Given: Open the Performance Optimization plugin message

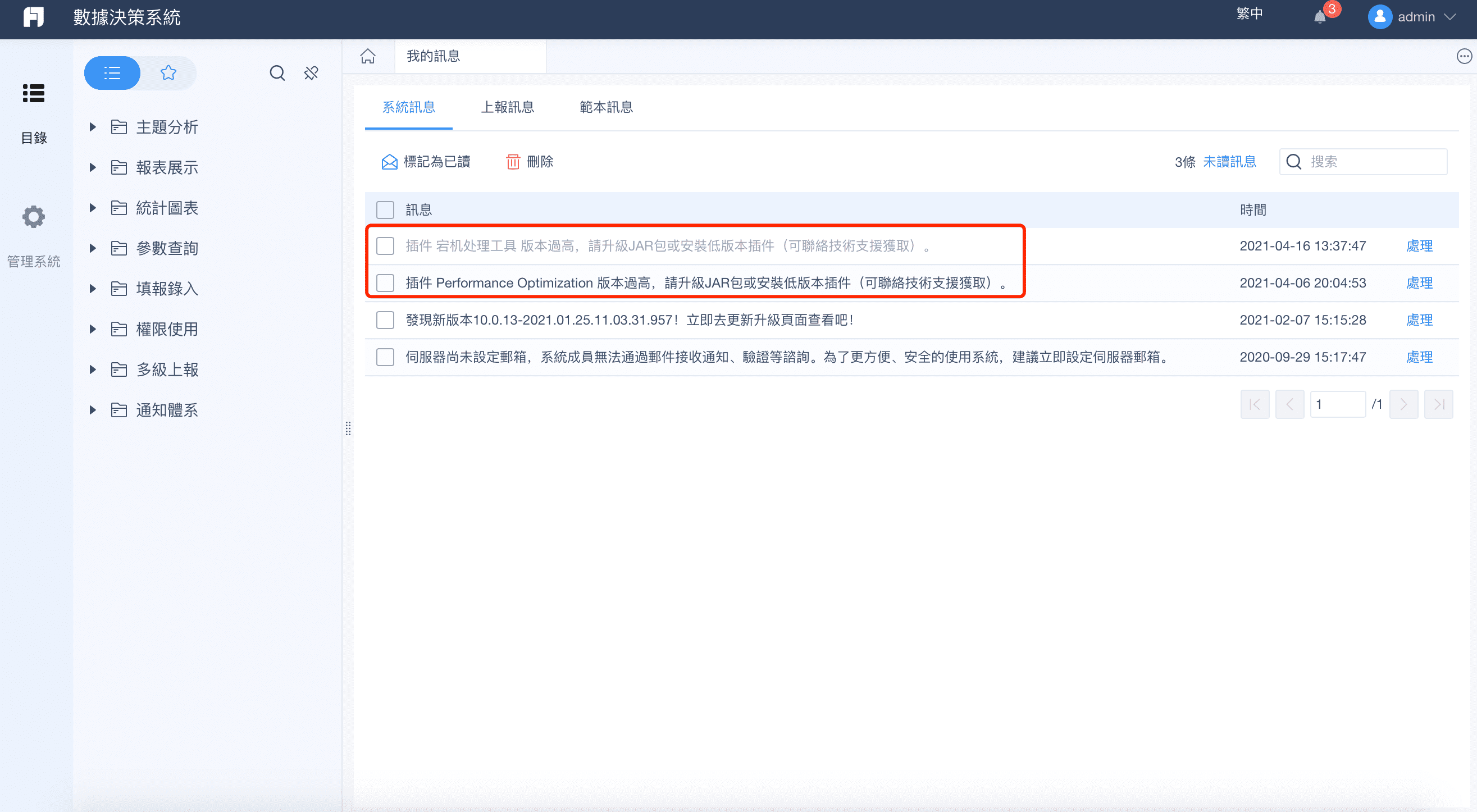Looking at the screenshot, I should (706, 282).
